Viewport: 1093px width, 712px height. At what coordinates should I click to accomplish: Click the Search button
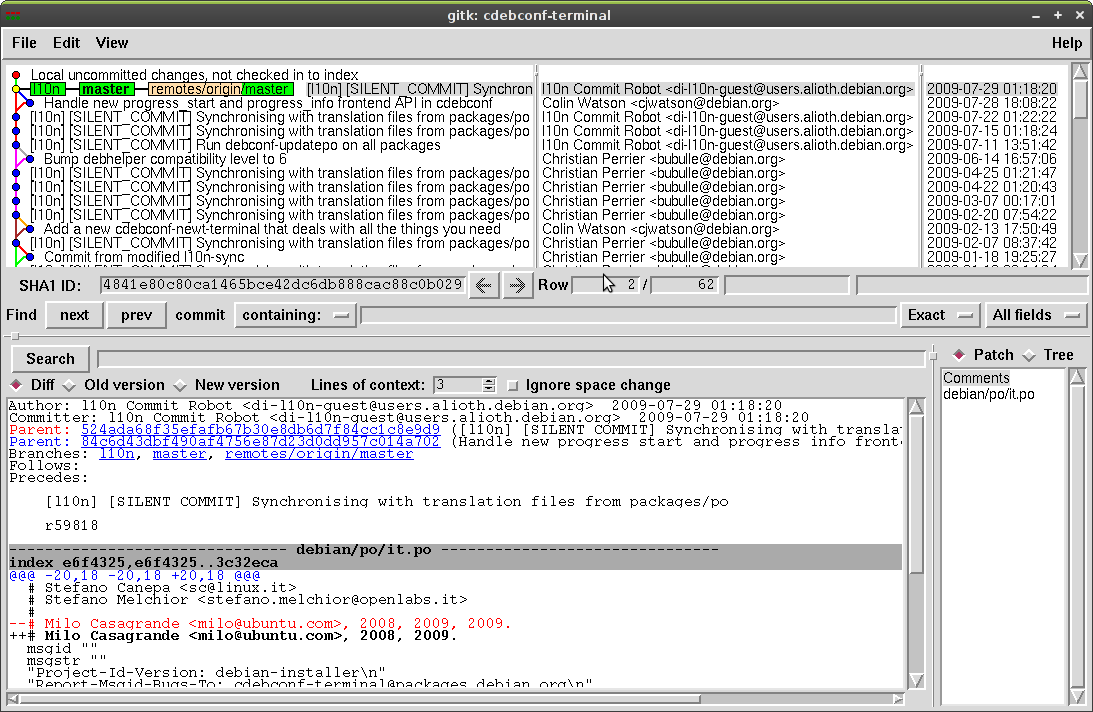coord(50,359)
